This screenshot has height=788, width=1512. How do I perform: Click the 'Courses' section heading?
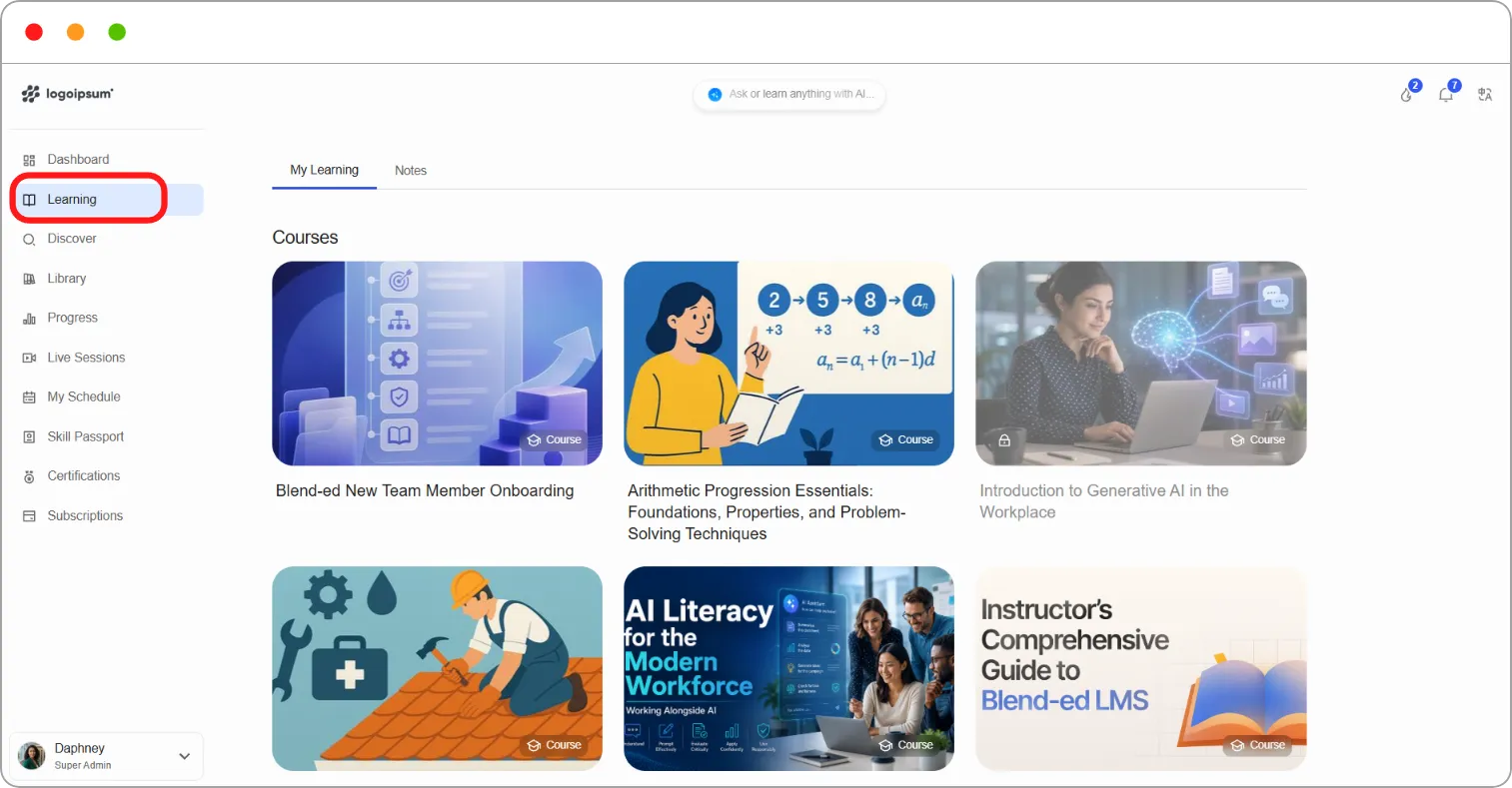coord(305,238)
